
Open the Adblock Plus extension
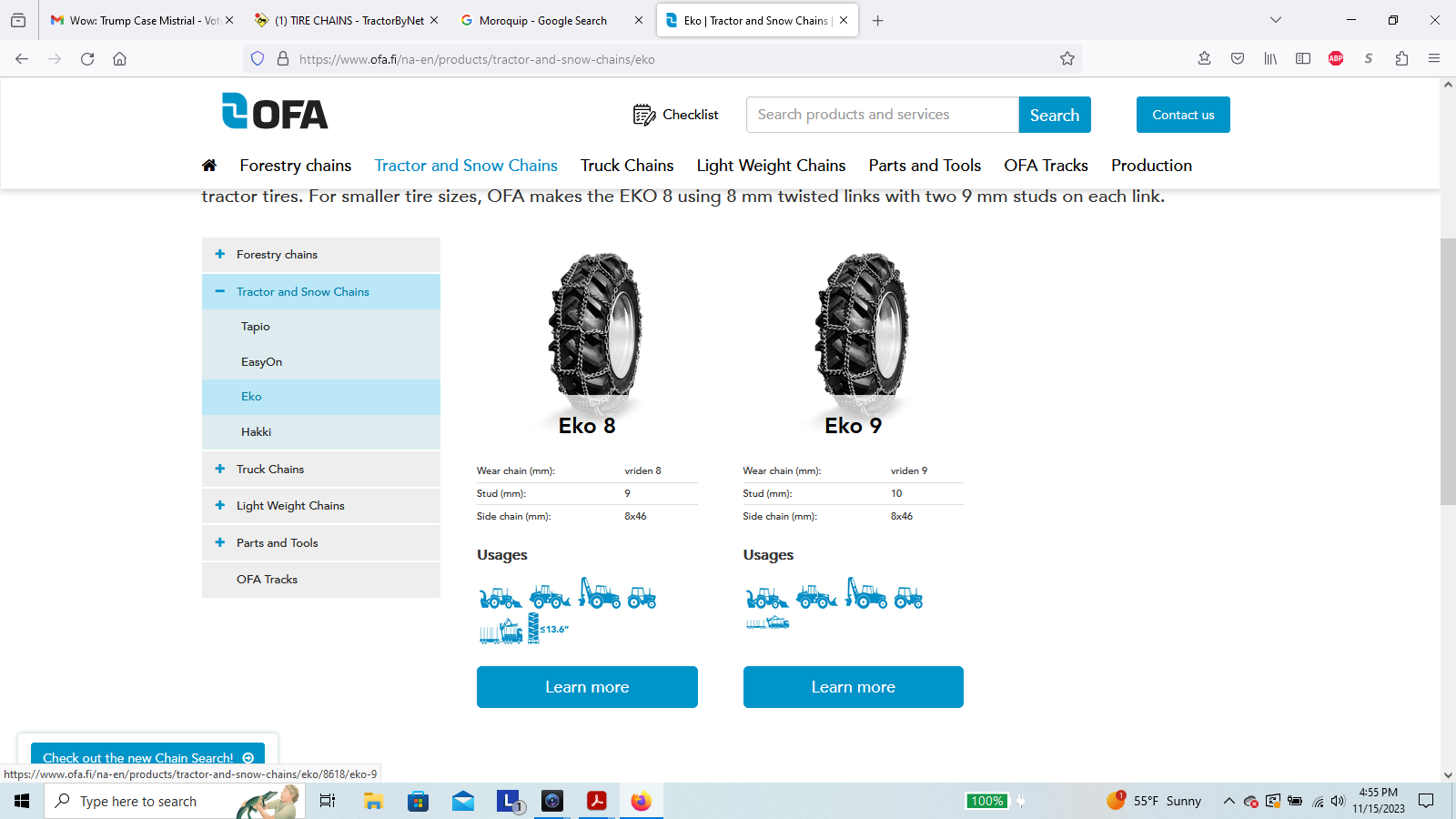point(1336,59)
